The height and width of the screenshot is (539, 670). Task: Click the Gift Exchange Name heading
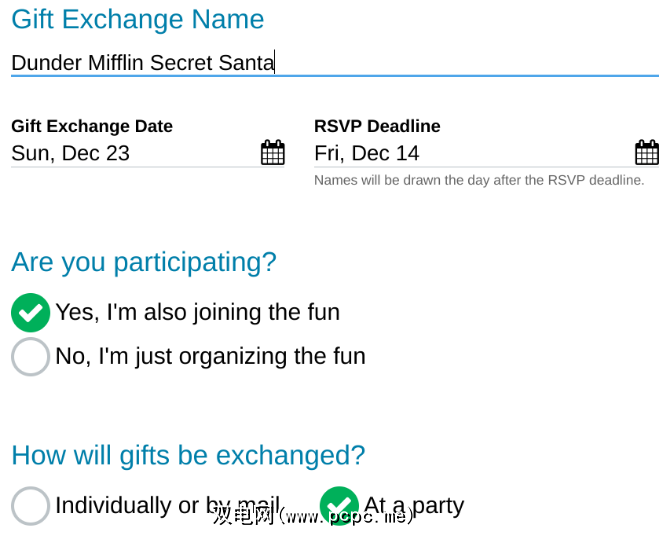(x=137, y=19)
